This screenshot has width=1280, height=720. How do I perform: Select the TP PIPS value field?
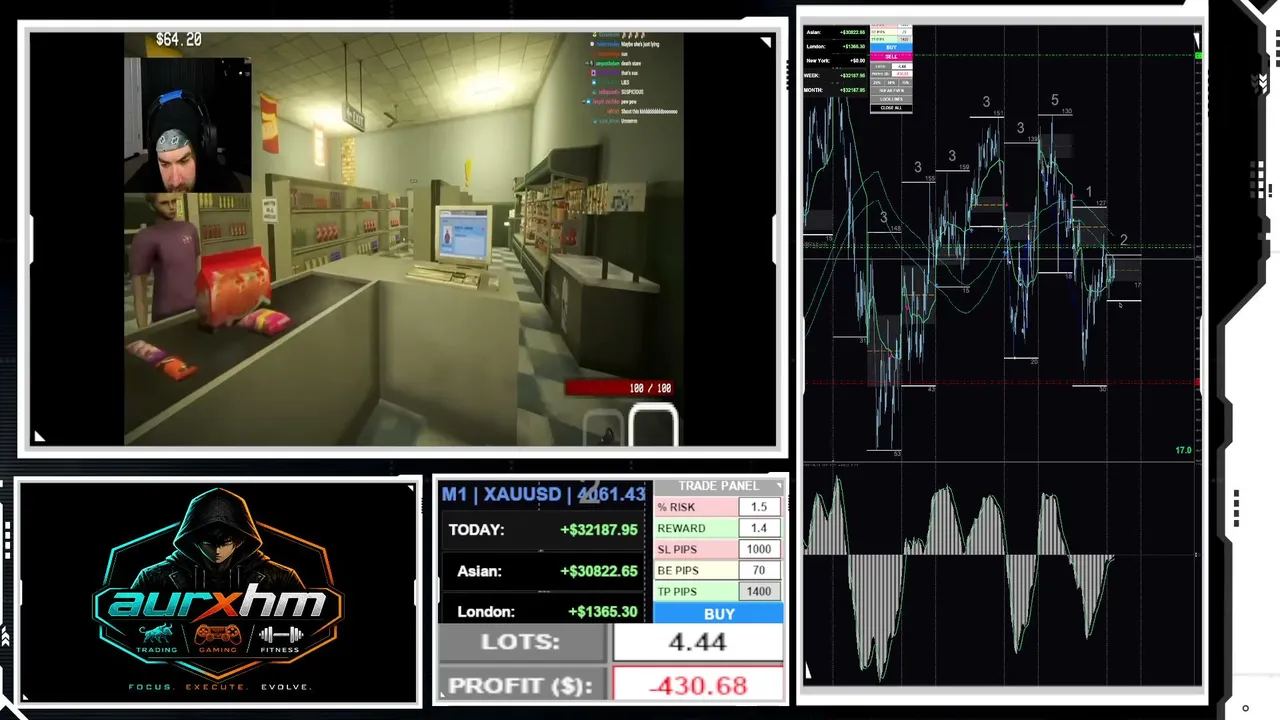[759, 591]
